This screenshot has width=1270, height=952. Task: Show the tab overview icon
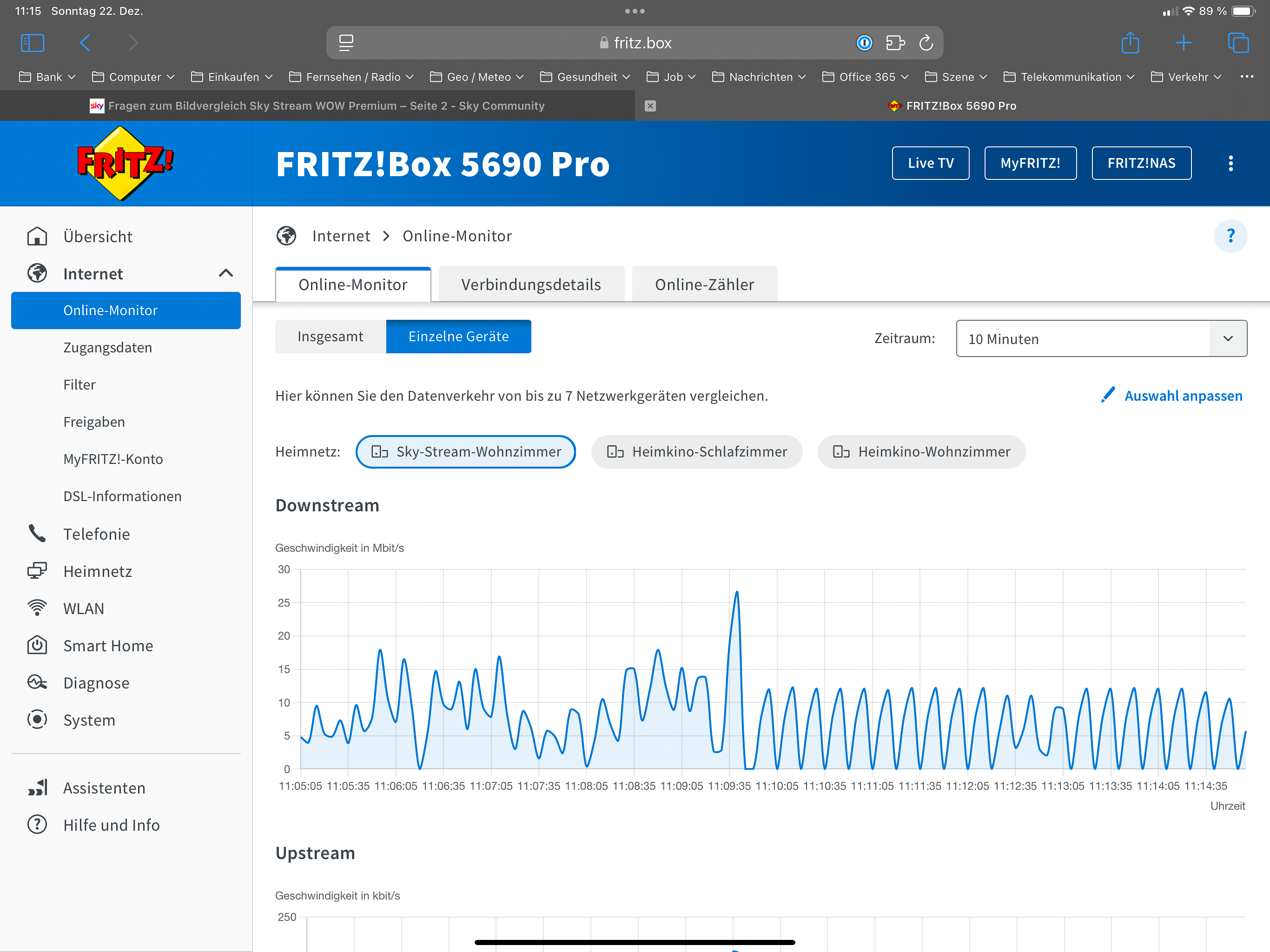1238,43
